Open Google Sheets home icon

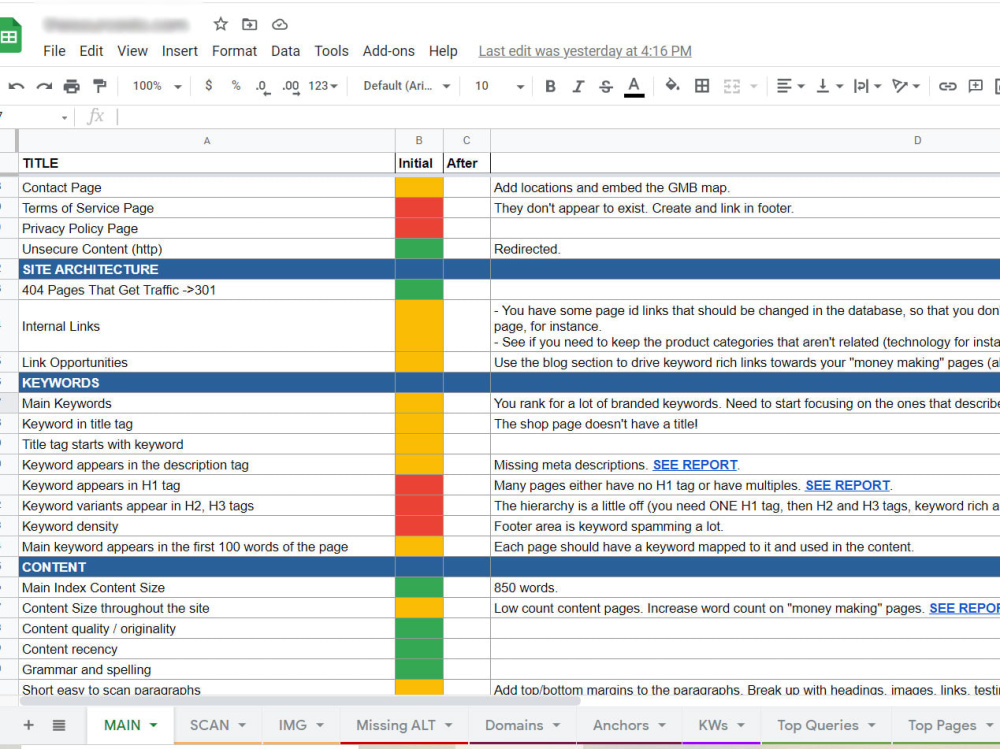click(x=10, y=36)
